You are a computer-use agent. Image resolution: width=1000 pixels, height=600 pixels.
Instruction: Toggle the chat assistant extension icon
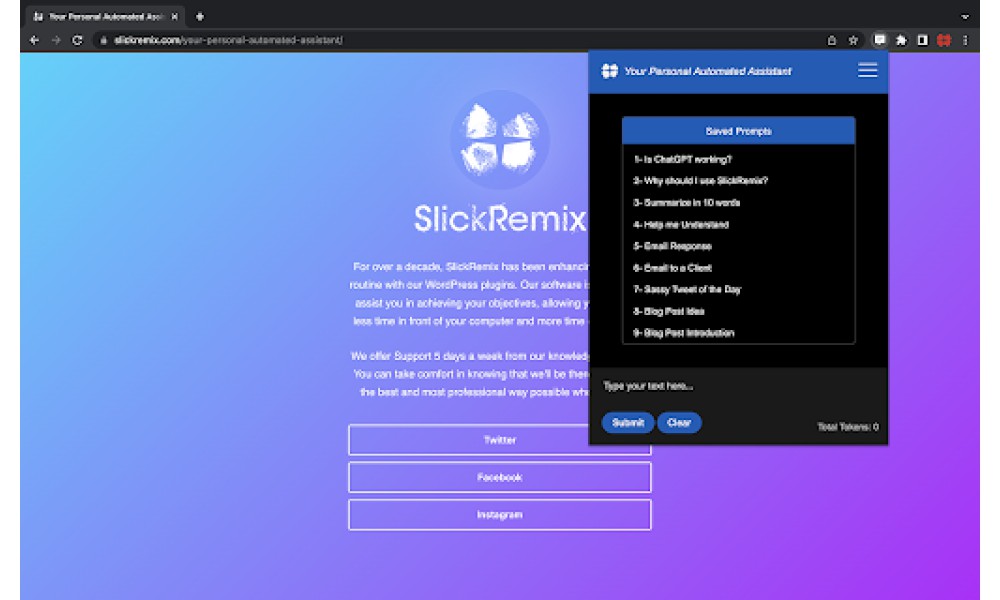coord(879,40)
